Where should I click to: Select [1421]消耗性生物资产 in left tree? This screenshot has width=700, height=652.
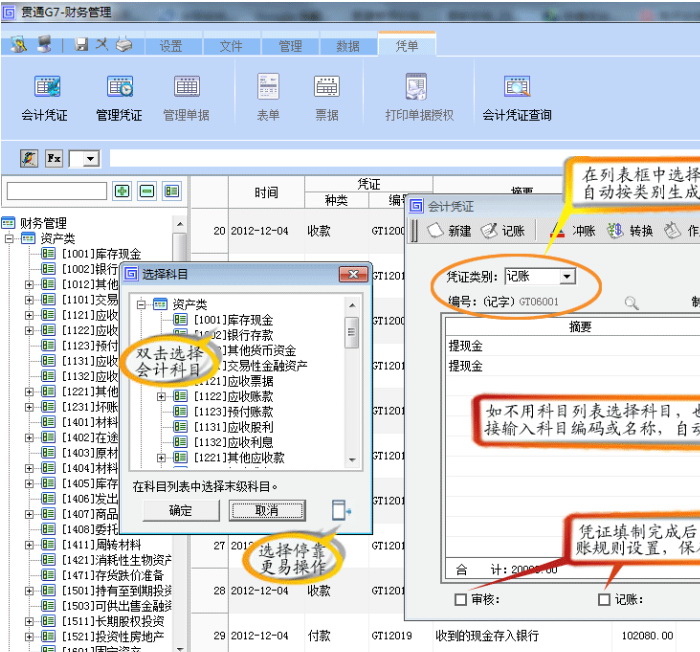[x=116, y=560]
